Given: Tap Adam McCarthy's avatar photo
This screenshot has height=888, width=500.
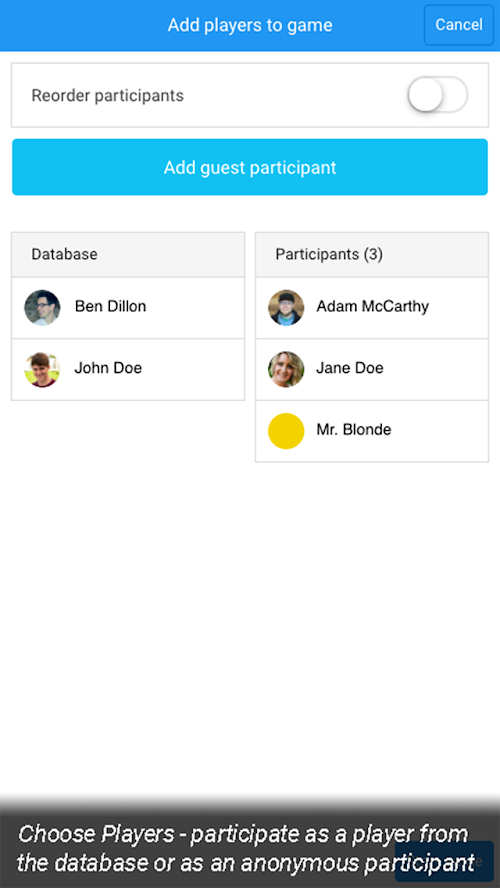Looking at the screenshot, I should 286,308.
